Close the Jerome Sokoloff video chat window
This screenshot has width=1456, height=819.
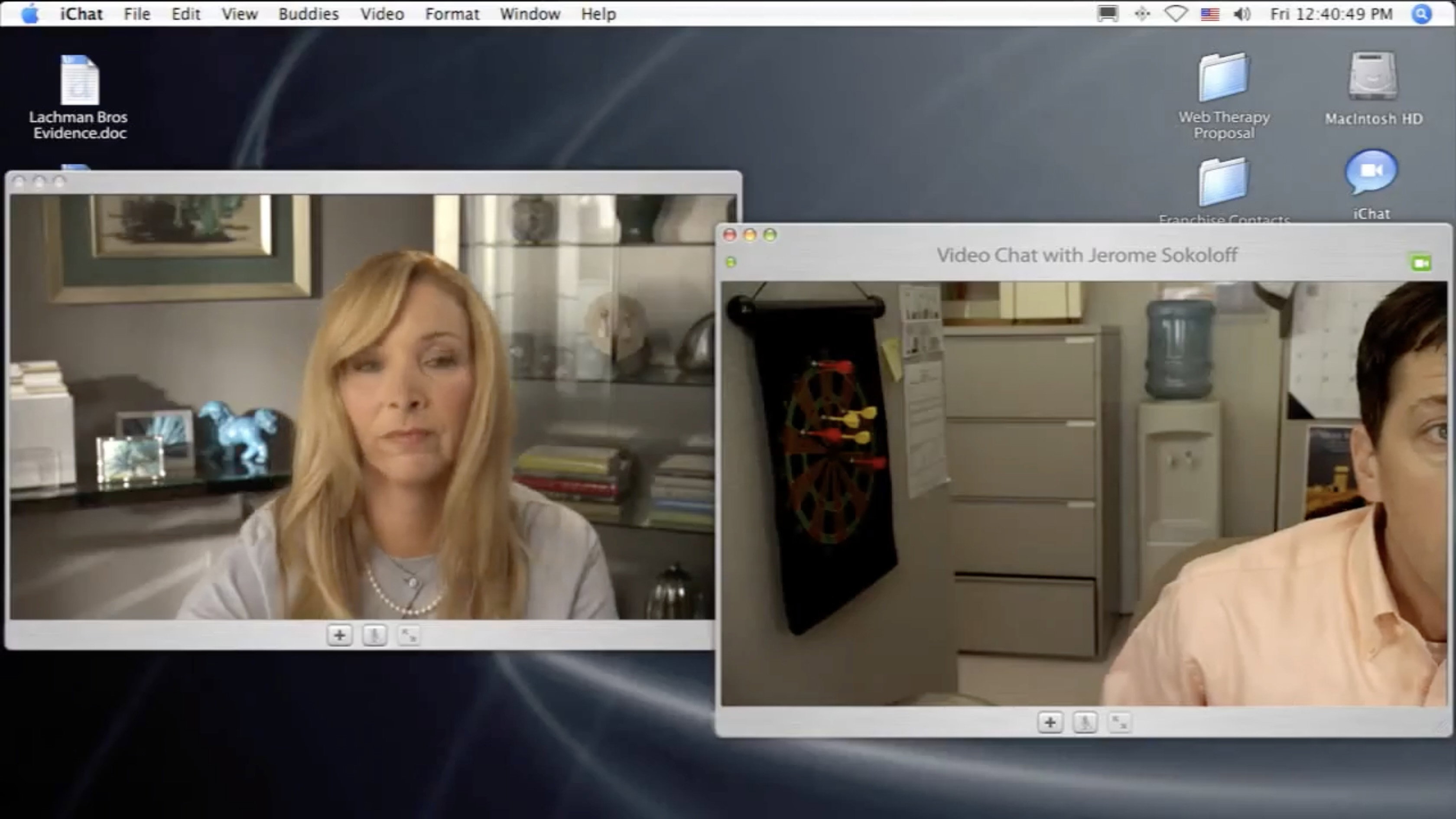[730, 234]
